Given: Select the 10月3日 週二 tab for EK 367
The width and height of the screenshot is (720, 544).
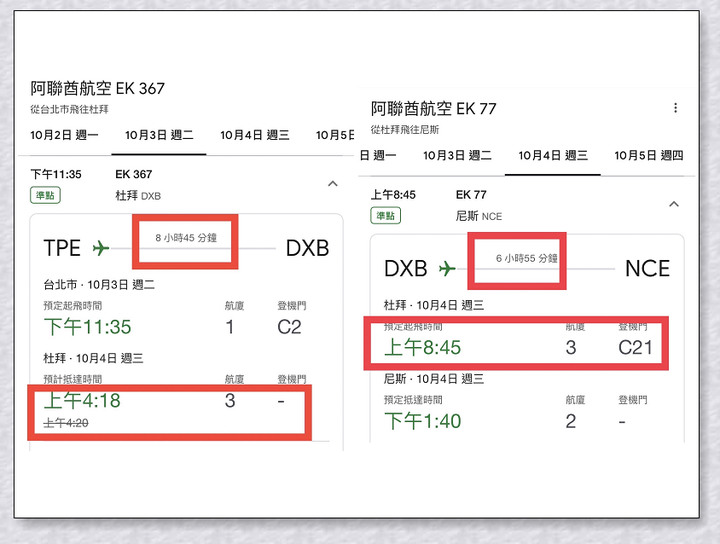Looking at the screenshot, I should [159, 135].
